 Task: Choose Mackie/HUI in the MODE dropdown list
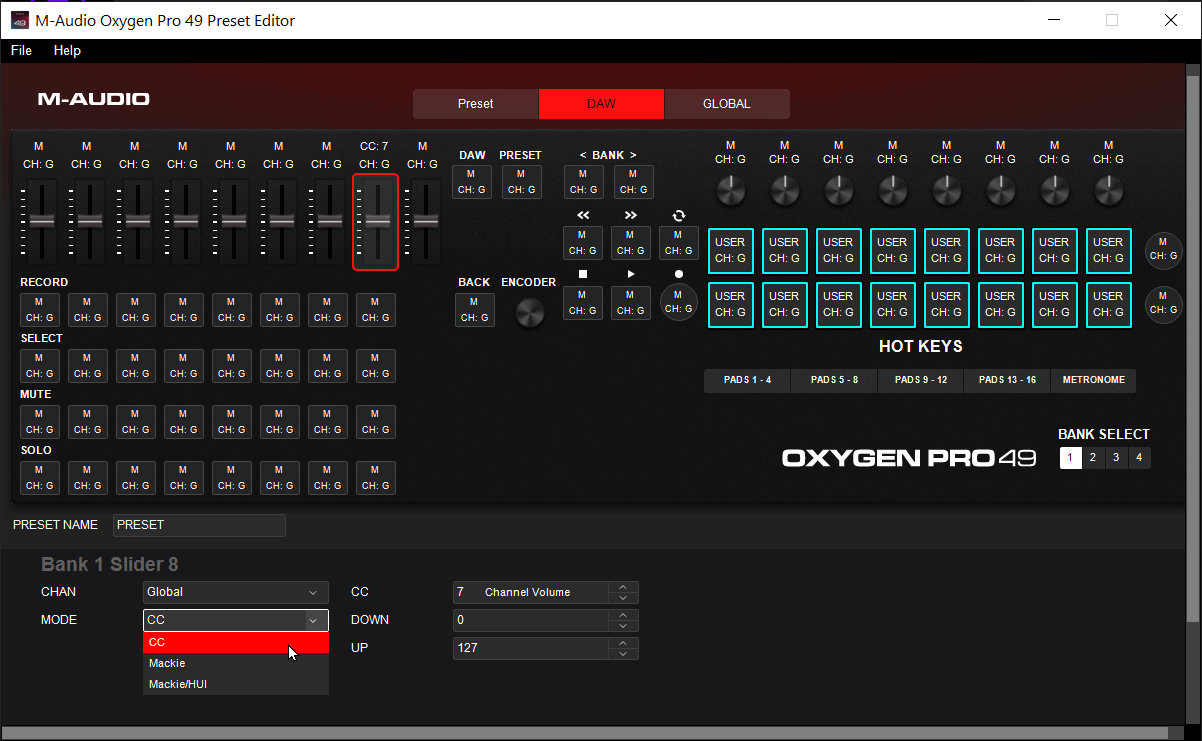[236, 684]
